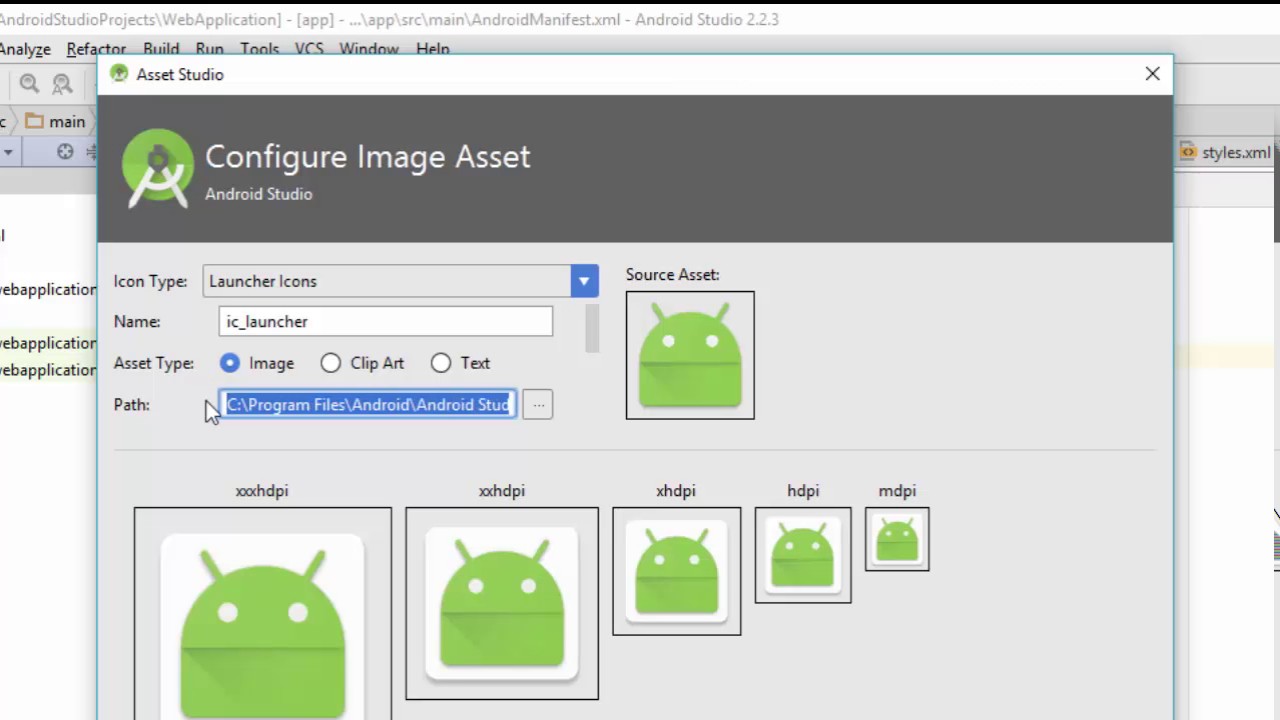Image resolution: width=1280 pixels, height=720 pixels.
Task: Open the Tools menu
Action: point(259,49)
